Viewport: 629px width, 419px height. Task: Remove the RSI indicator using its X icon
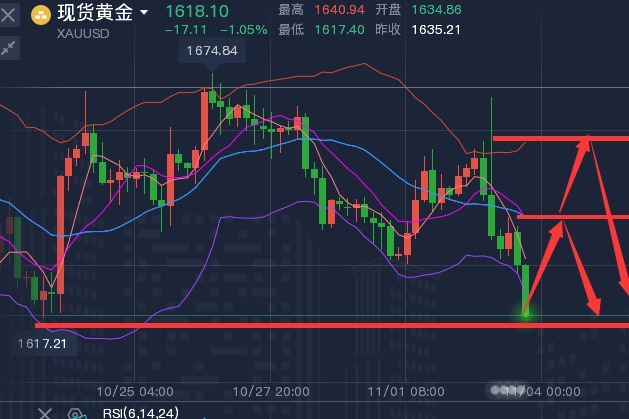[45, 412]
